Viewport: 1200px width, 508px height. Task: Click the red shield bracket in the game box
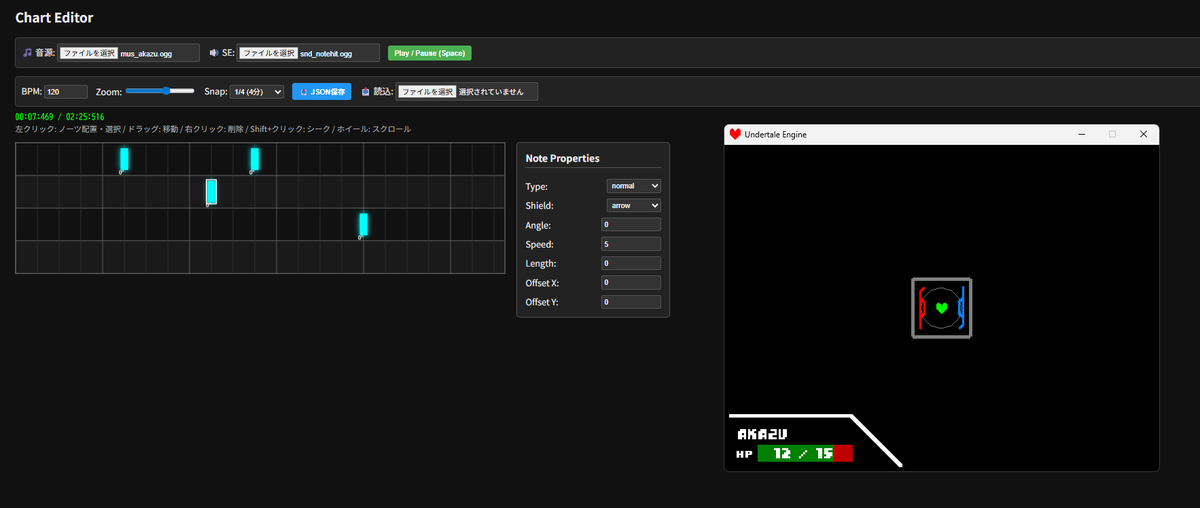[922, 308]
